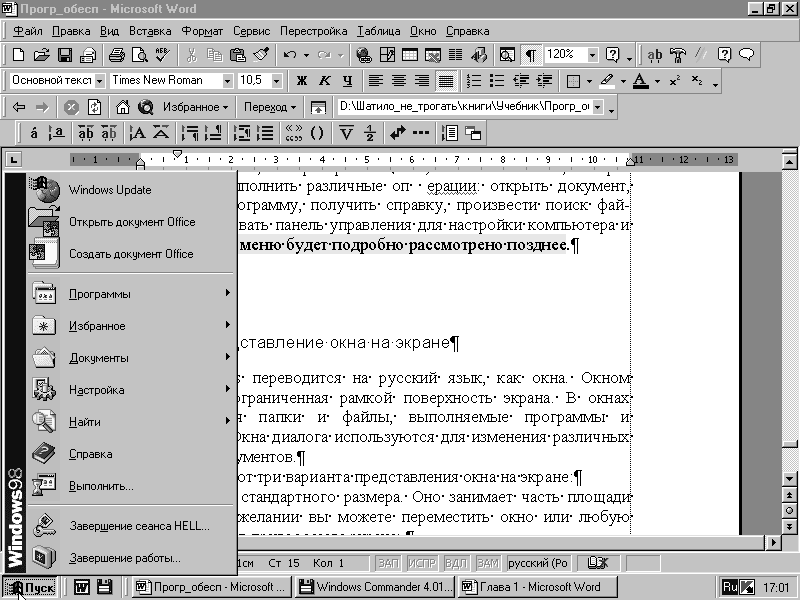Image resolution: width=800 pixels, height=600 pixels.
Task: Open the highlight color dropdown arrow
Action: coord(623,81)
